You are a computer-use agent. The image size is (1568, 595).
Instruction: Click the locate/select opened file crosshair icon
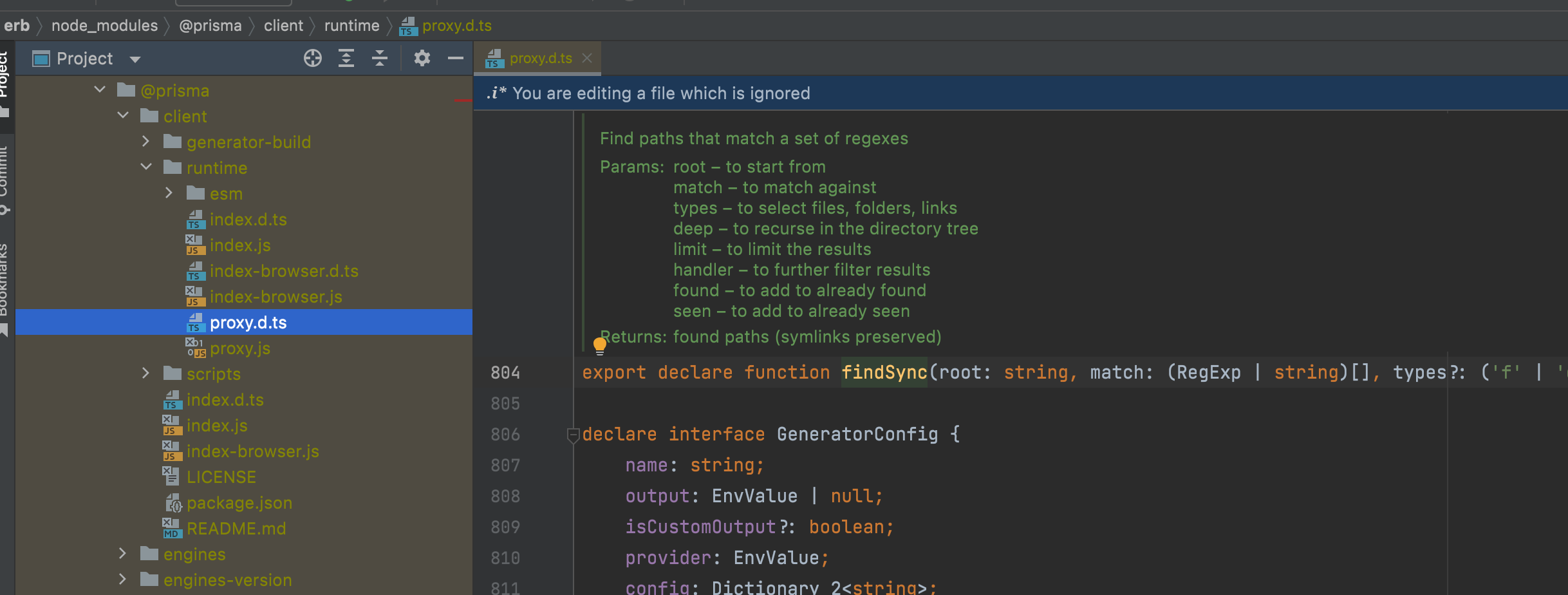[313, 59]
